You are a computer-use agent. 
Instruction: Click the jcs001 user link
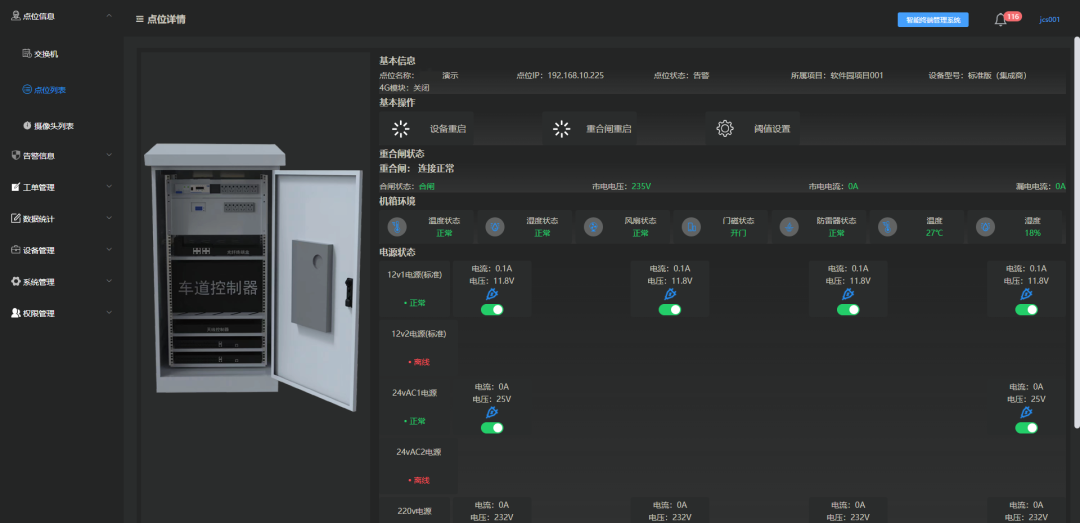(1049, 20)
